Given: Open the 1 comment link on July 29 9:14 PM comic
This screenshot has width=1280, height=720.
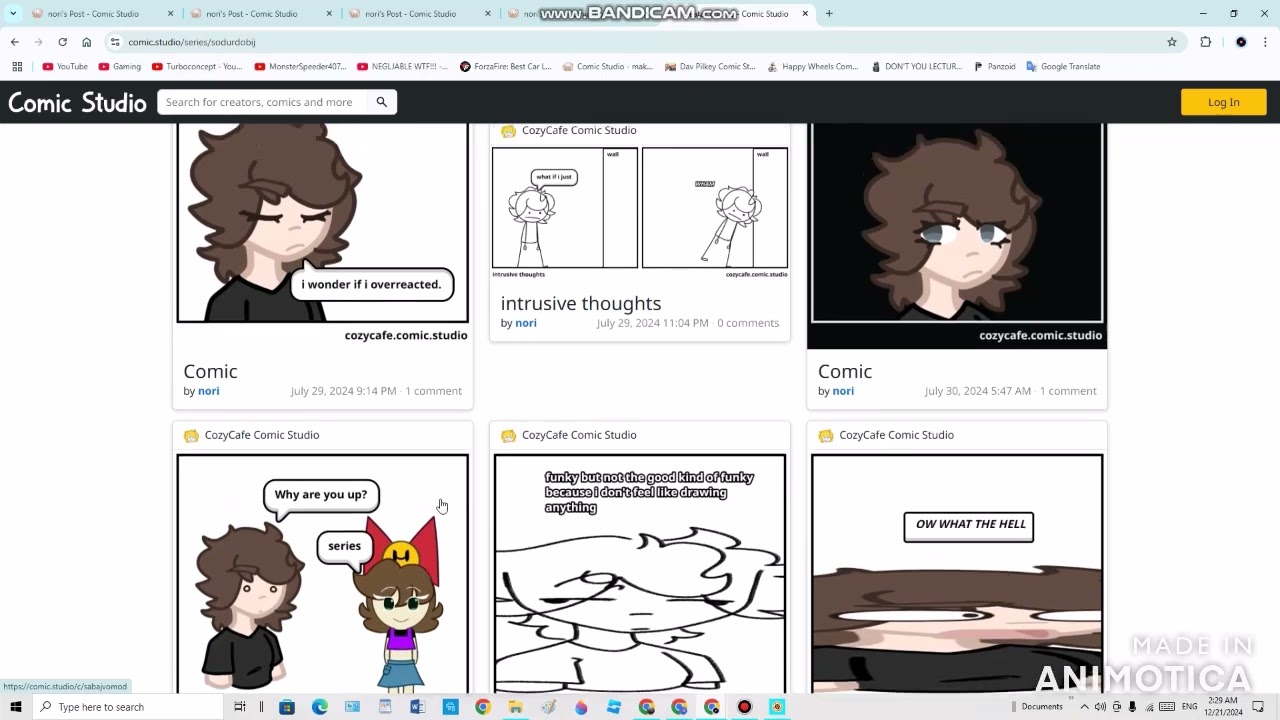Looking at the screenshot, I should pos(433,391).
